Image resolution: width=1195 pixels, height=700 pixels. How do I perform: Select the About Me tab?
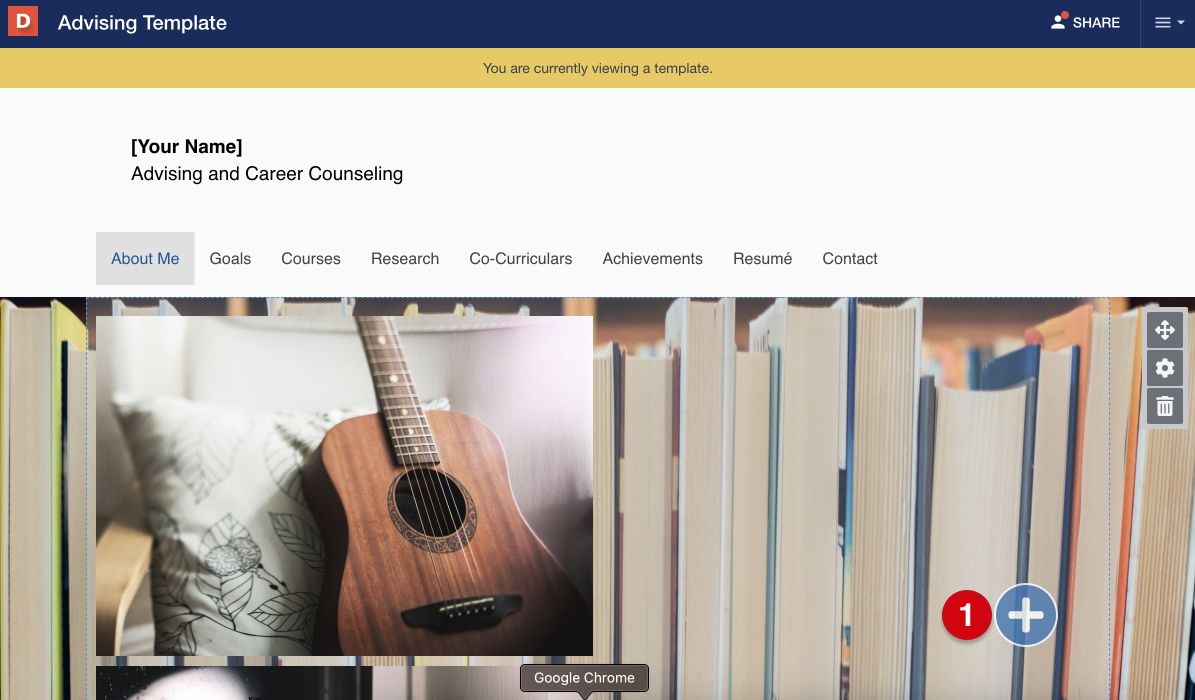tap(145, 258)
